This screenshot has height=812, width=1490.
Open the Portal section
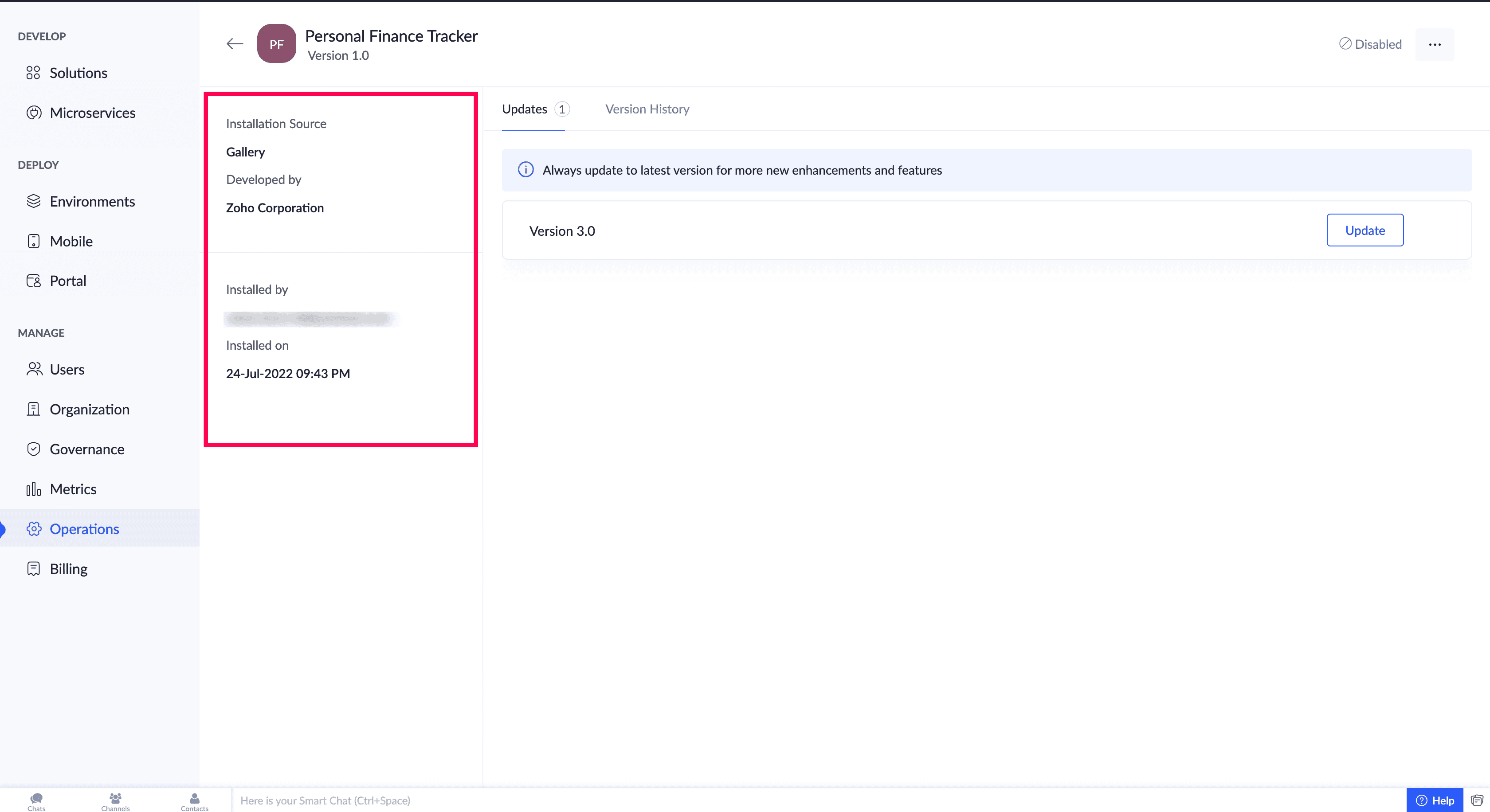point(68,281)
